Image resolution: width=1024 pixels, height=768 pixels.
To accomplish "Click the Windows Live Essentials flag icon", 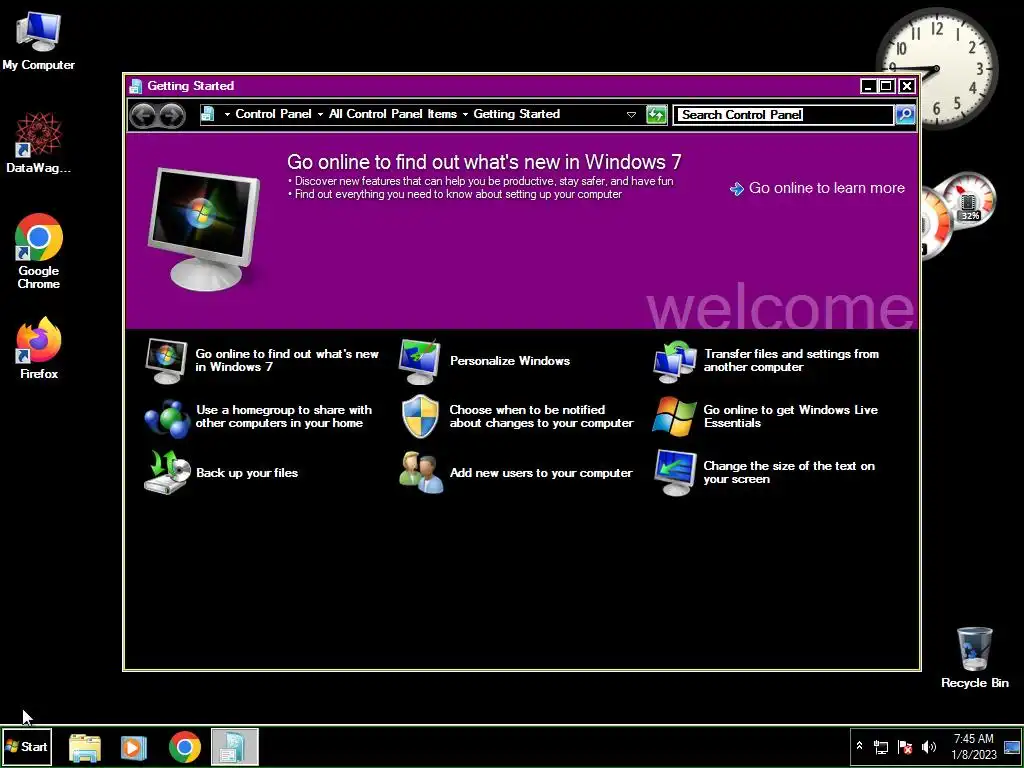I will tap(675, 416).
